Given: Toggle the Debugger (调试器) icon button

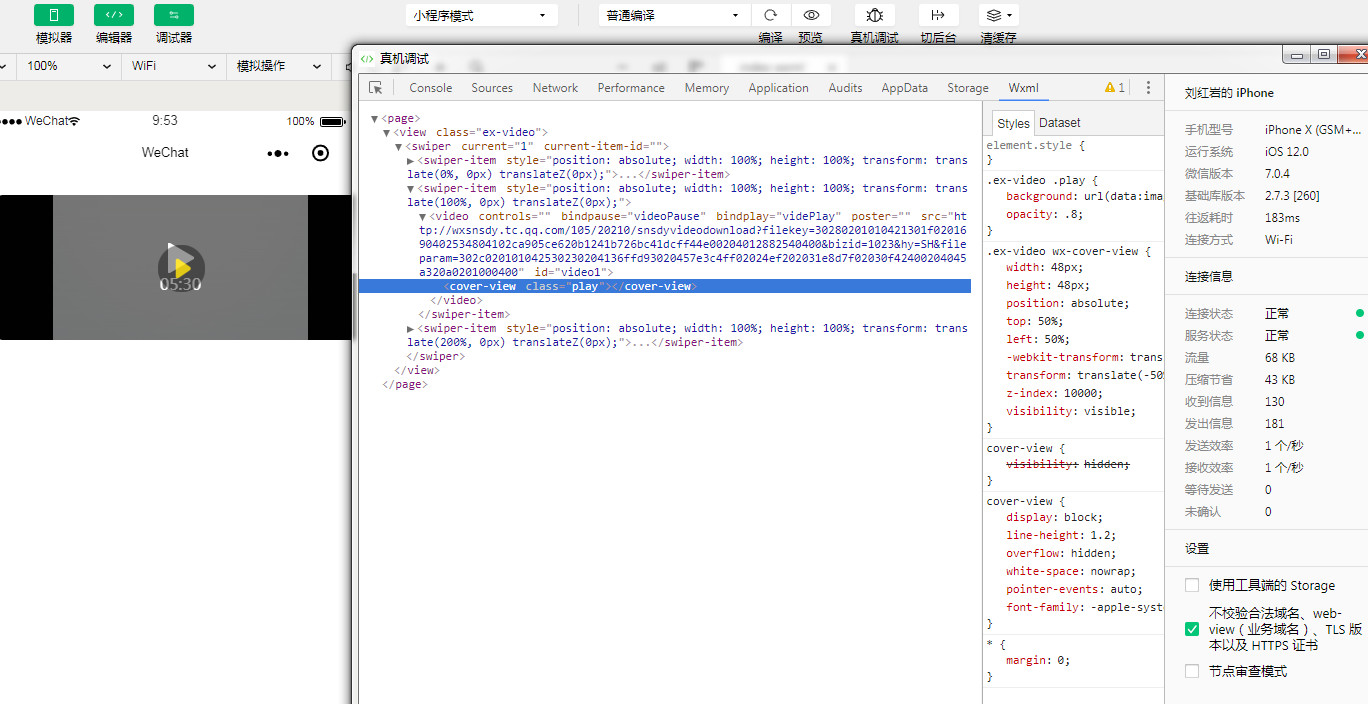Looking at the screenshot, I should 174,15.
